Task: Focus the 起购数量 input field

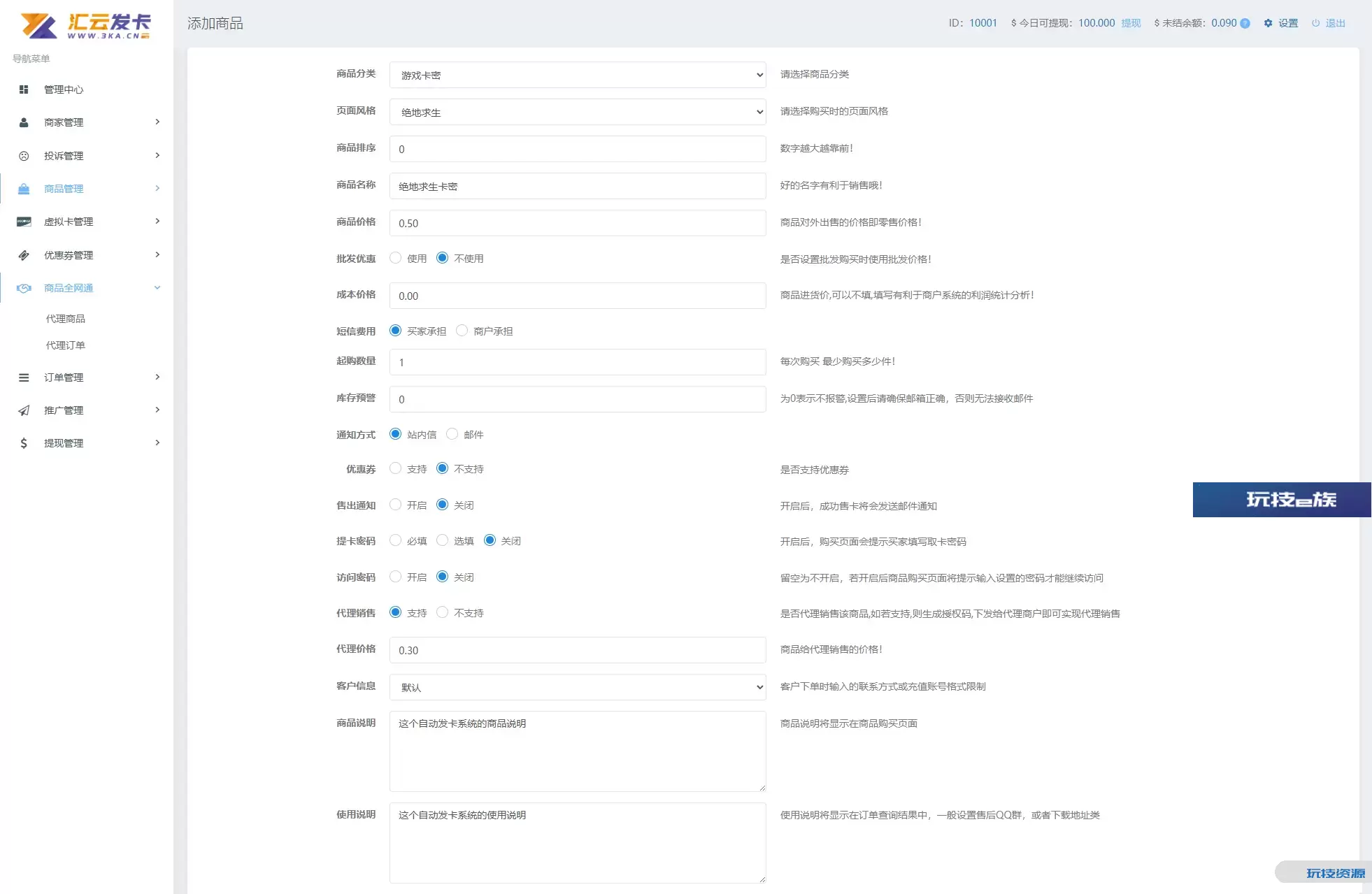Action: 578,362
